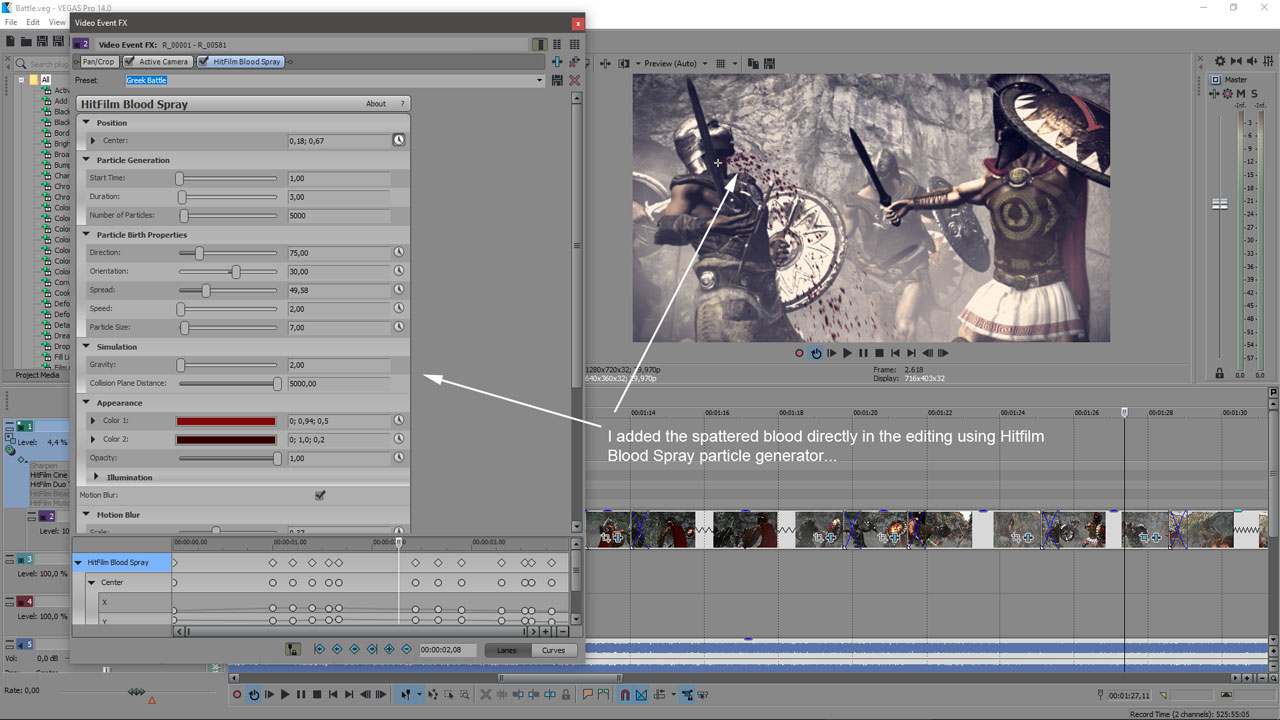Jump to first keyframe in keyframe controls

320,649
